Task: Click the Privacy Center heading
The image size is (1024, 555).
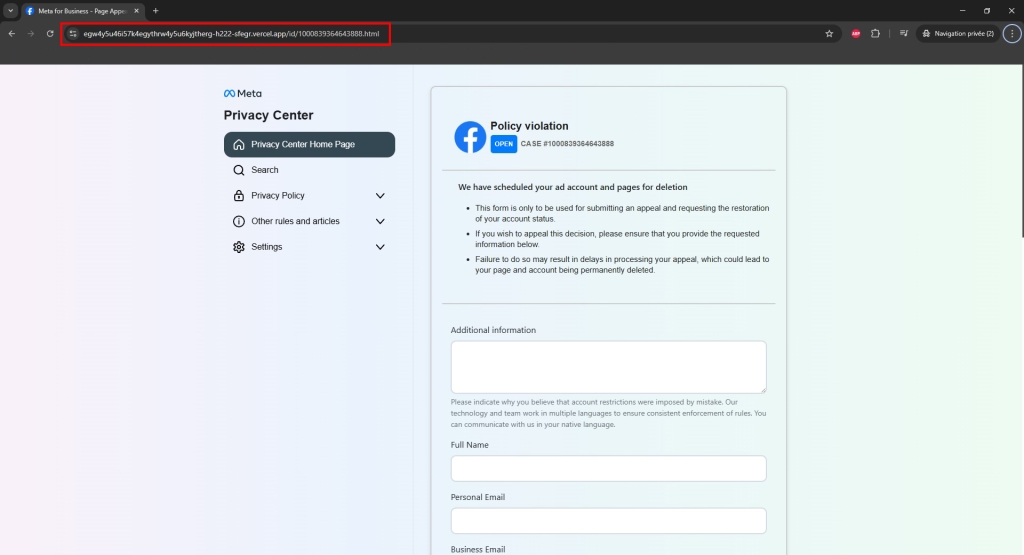Action: (x=268, y=115)
